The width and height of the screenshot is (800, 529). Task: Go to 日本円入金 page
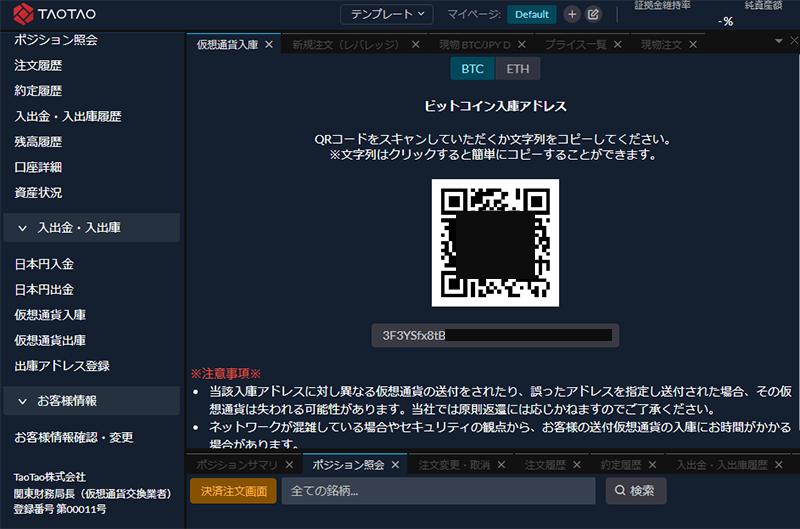coord(44,264)
